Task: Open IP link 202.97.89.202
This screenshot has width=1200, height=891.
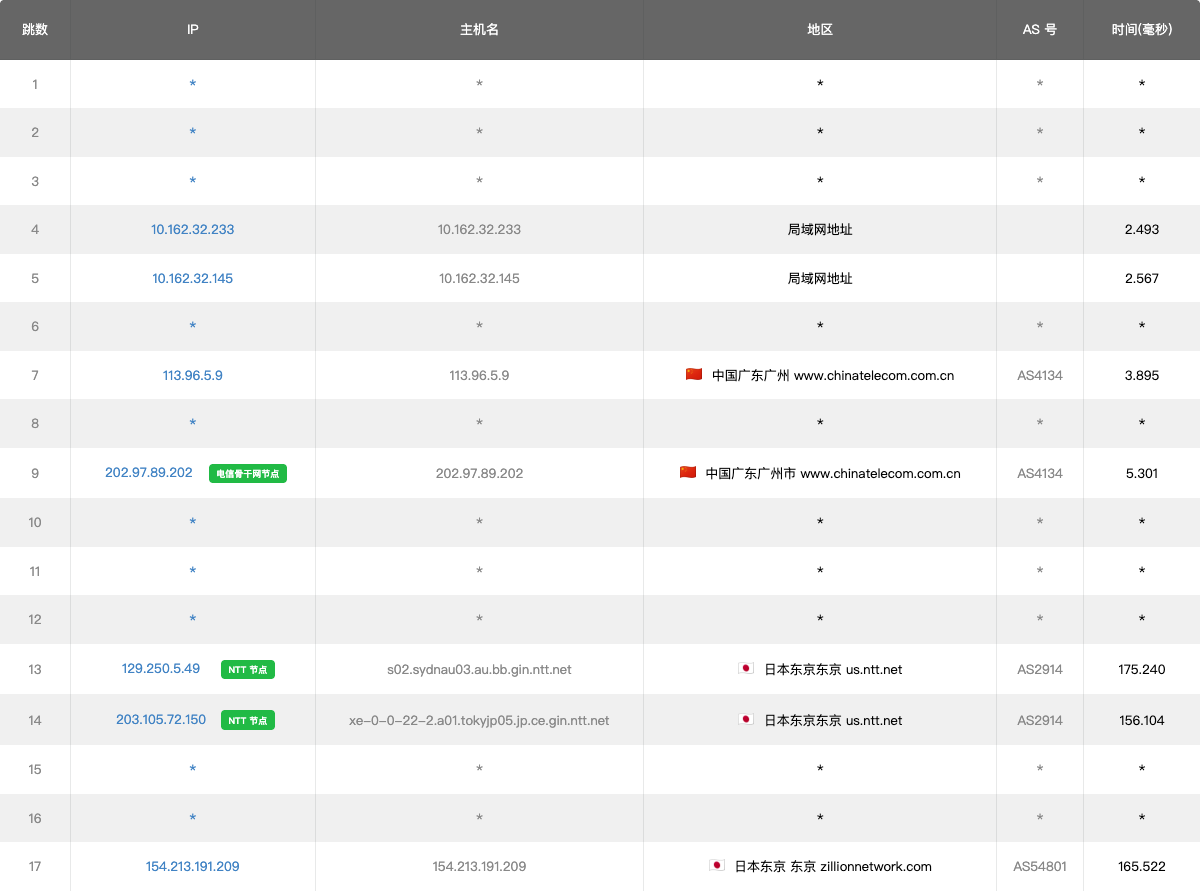Action: 149,472
